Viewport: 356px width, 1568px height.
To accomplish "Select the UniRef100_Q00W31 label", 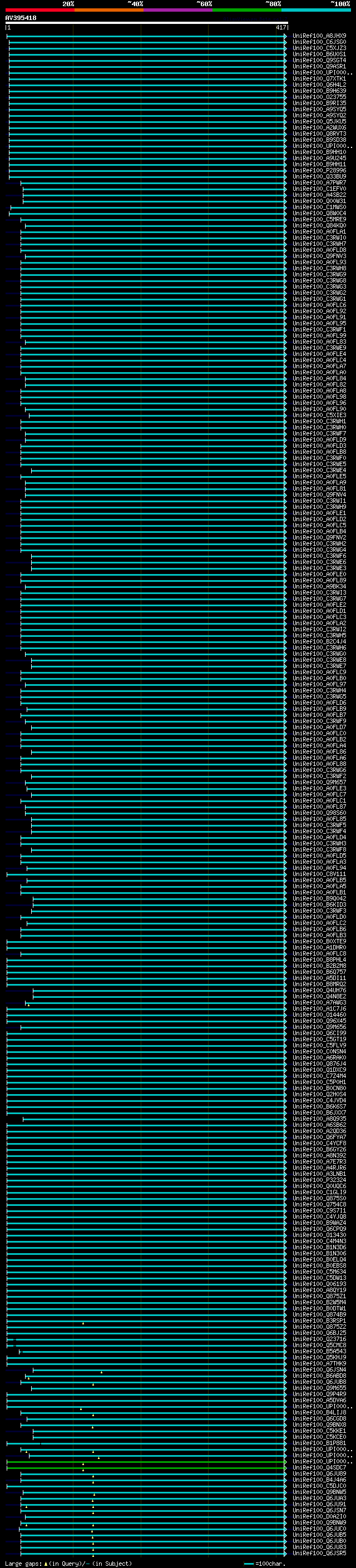I will (319, 201).
